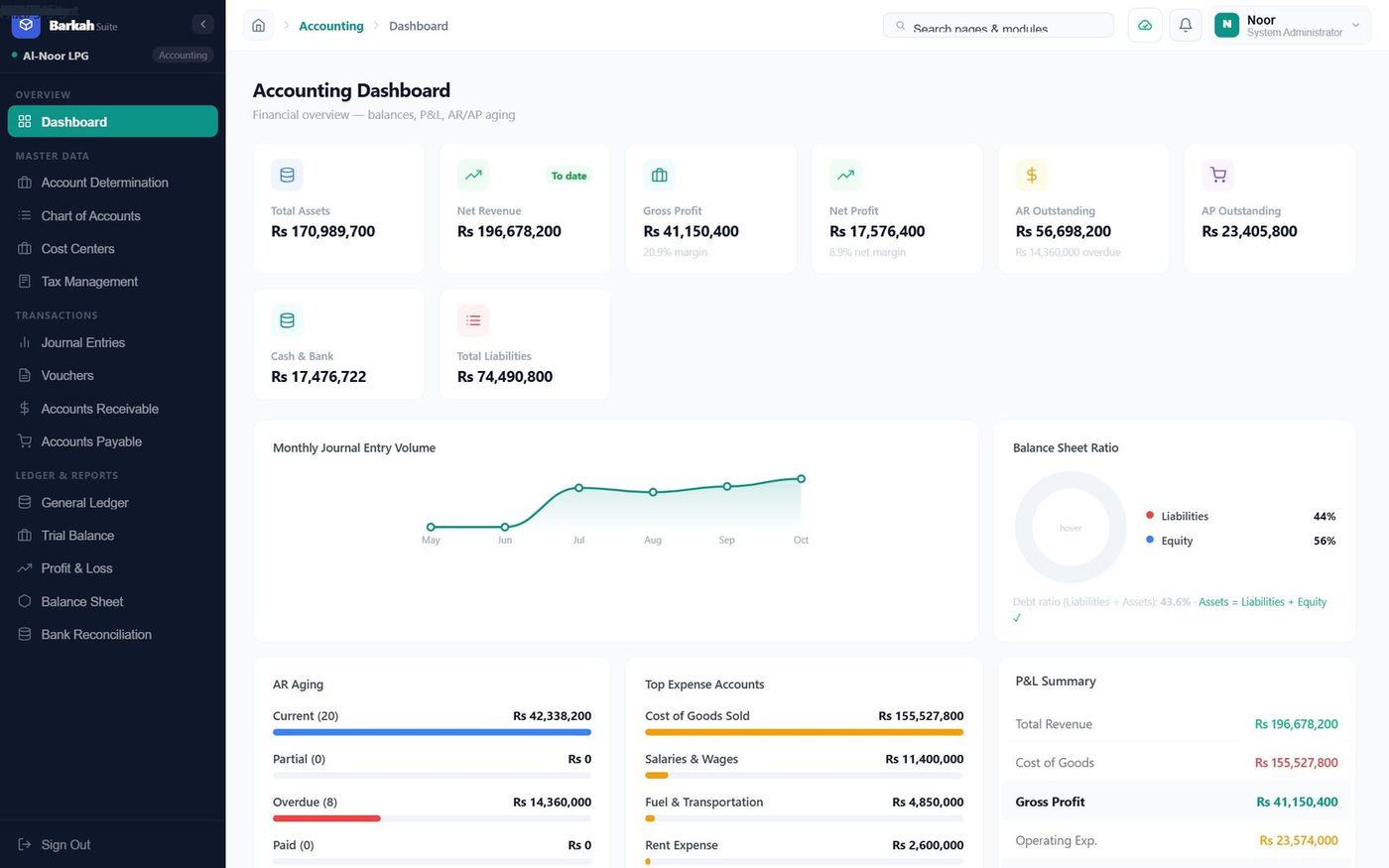
Task: Open Accounts Receivable
Action: 112,409
